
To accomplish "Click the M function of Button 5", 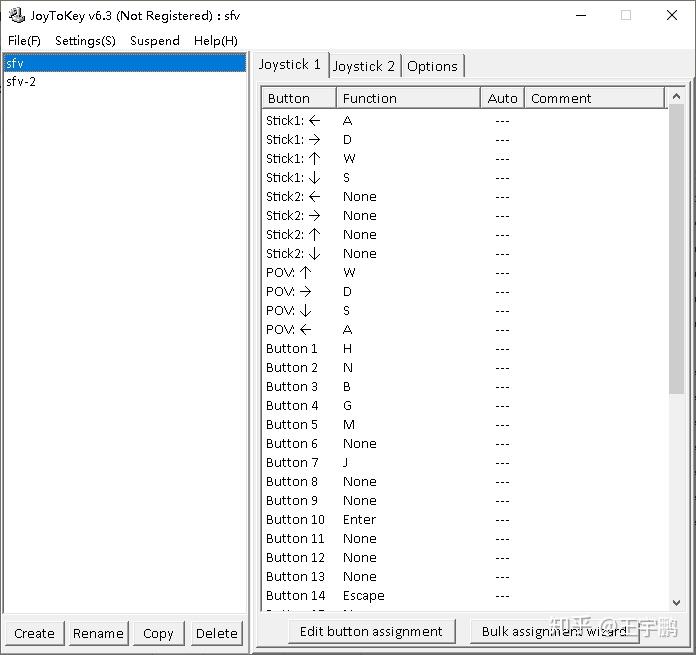I will 349,425.
